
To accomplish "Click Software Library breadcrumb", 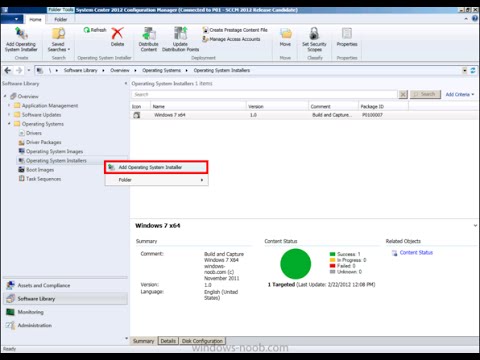I will [x=81, y=70].
